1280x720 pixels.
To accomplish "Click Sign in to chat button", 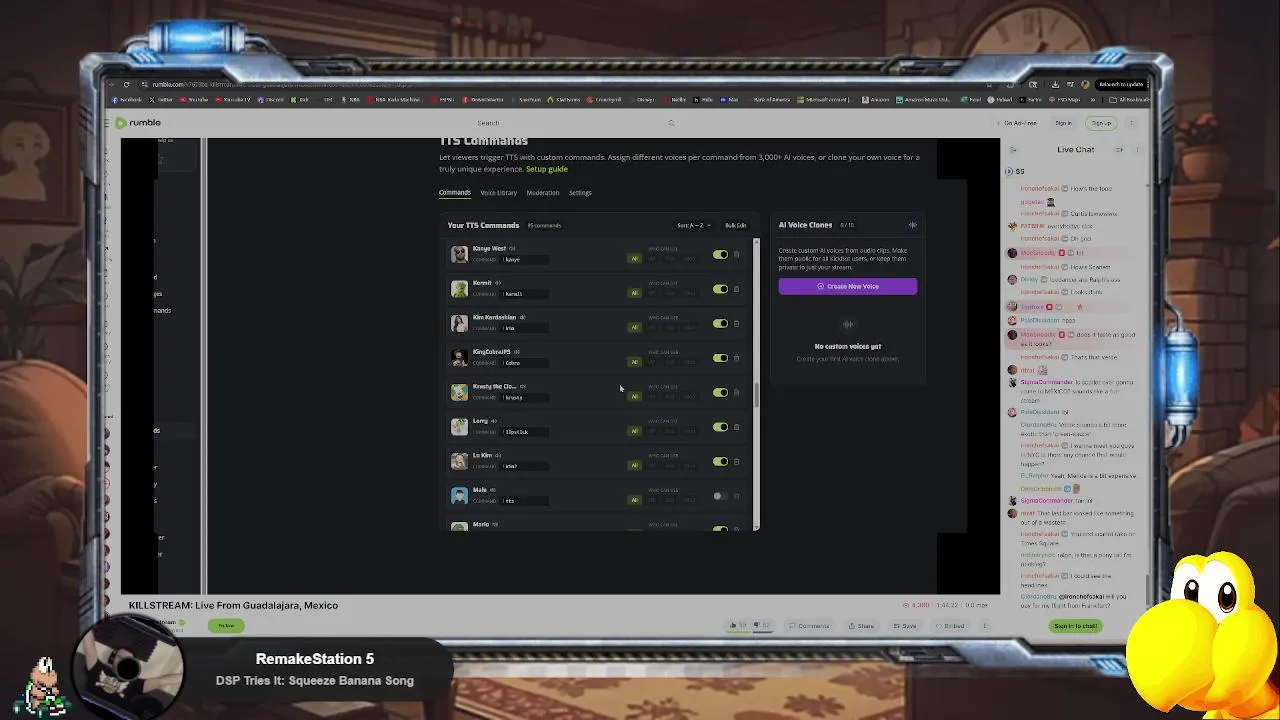I will [x=1076, y=626].
